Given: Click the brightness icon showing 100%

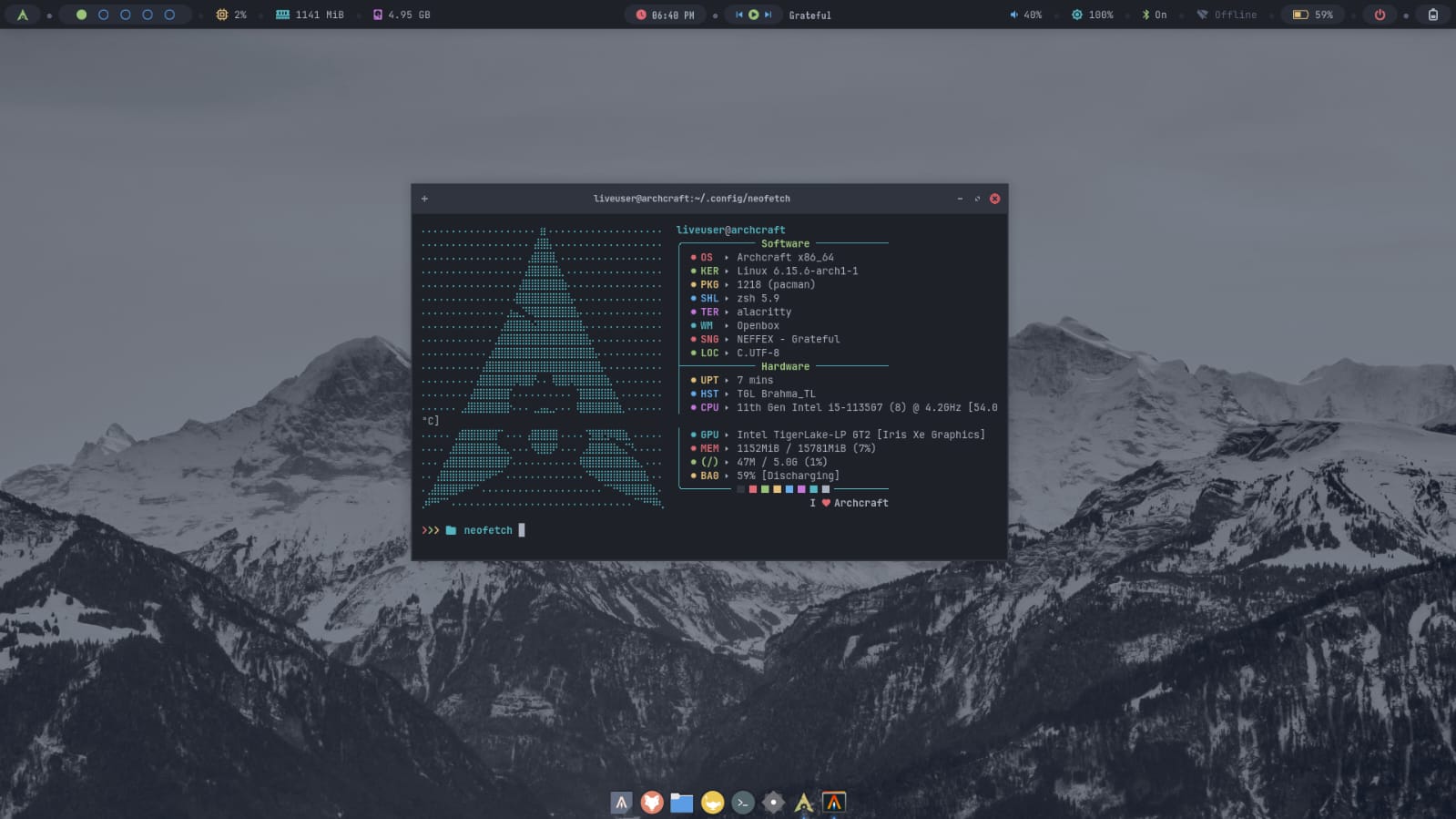Looking at the screenshot, I should tap(1077, 15).
